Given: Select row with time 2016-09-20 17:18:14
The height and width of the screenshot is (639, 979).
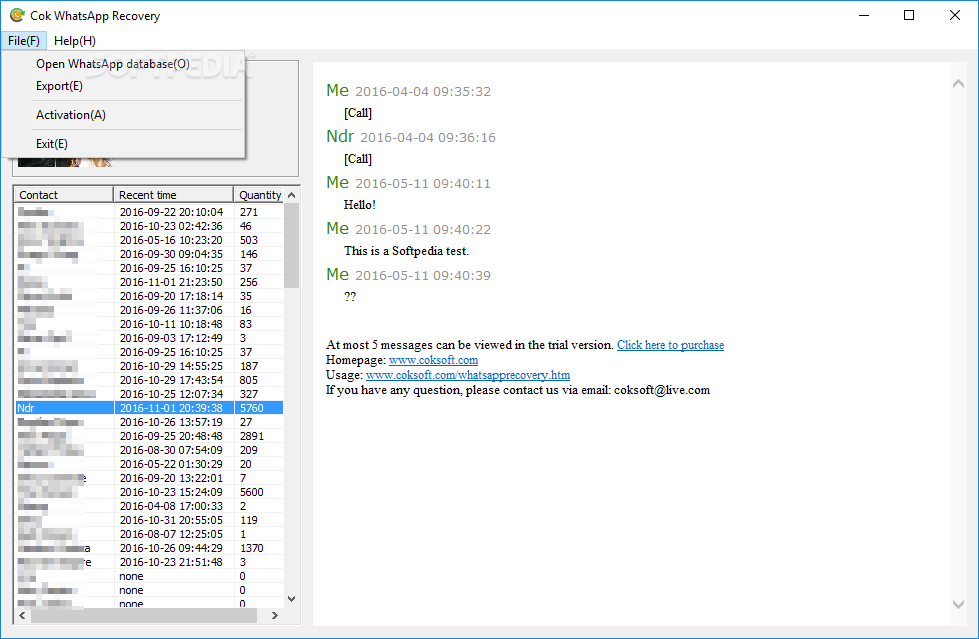Looking at the screenshot, I should coord(149,296).
